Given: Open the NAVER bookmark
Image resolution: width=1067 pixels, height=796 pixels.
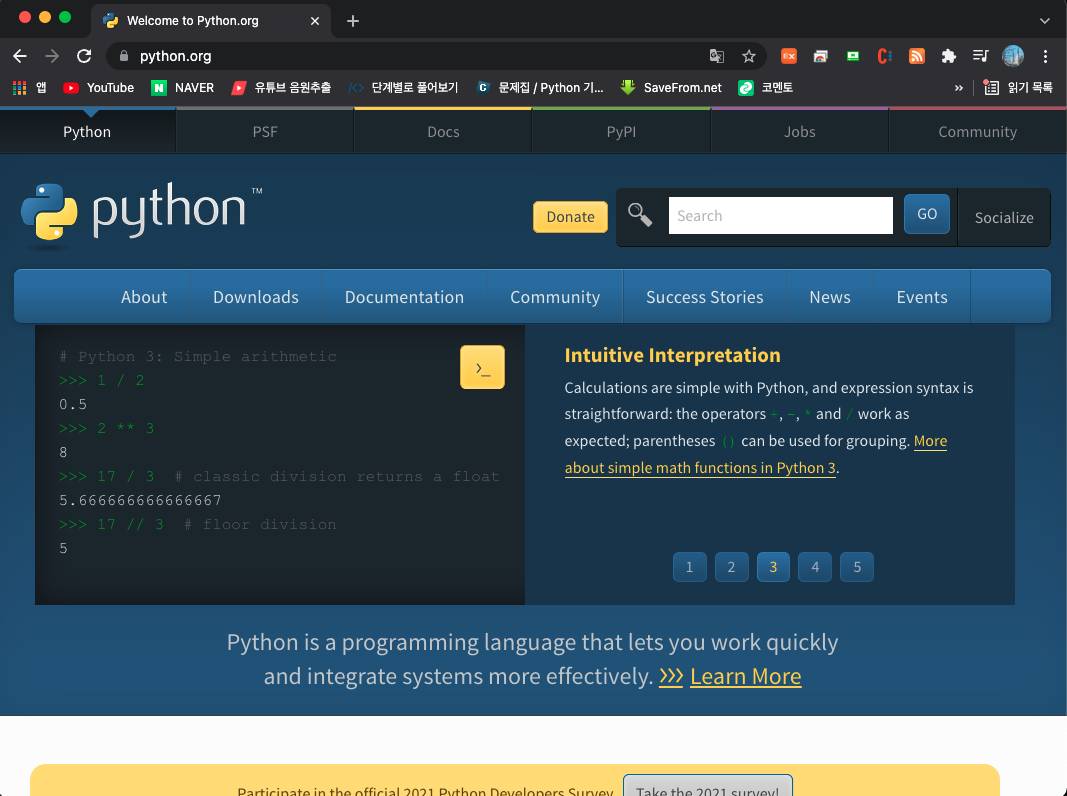Looking at the screenshot, I should coord(182,88).
